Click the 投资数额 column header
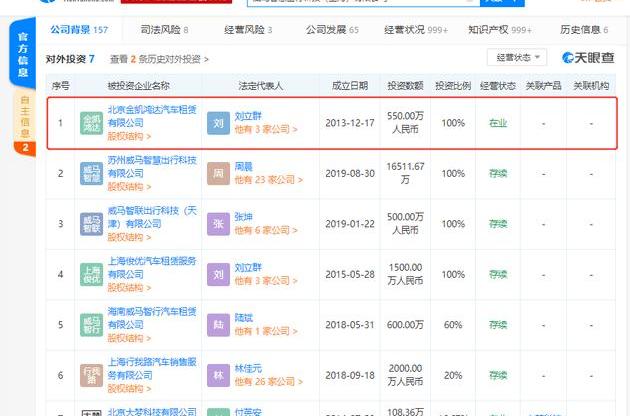 click(405, 86)
